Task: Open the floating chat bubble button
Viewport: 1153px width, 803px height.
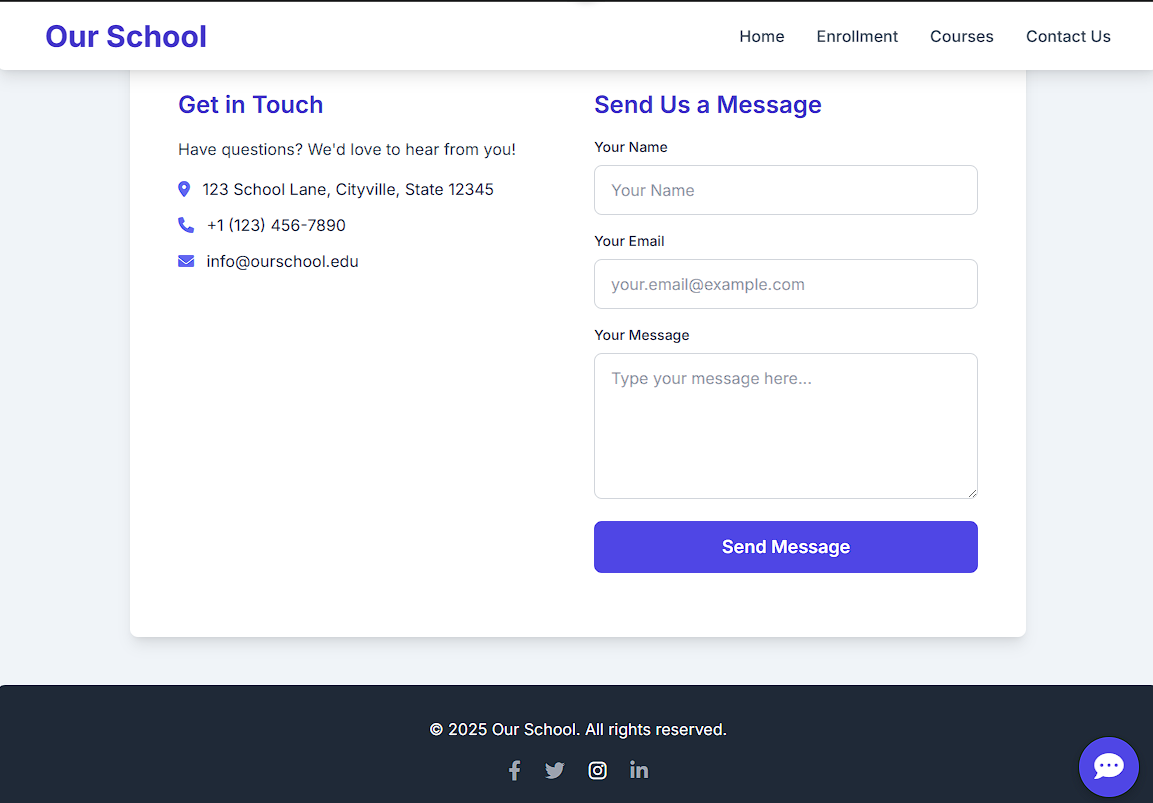Action: coord(1108,767)
